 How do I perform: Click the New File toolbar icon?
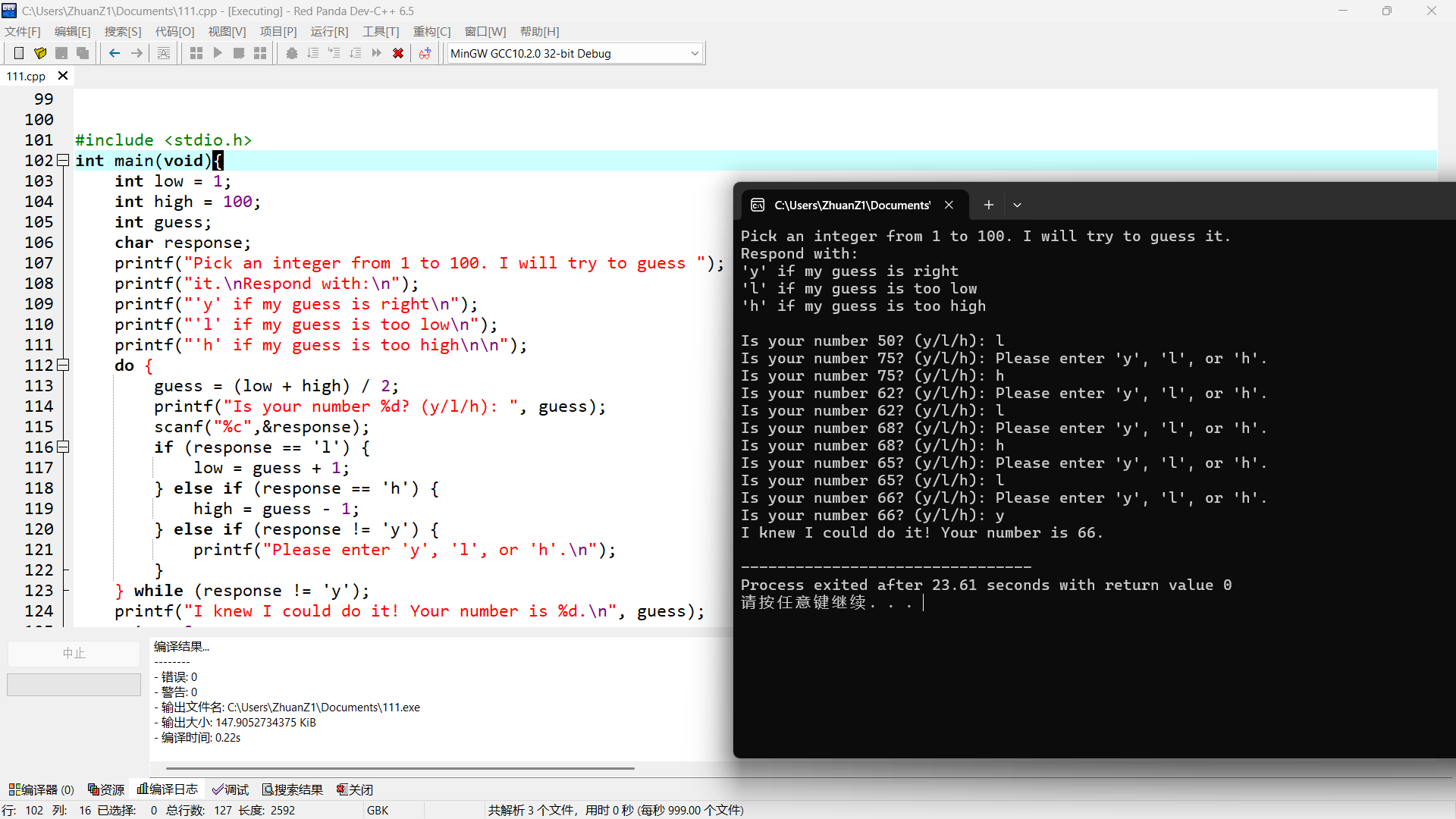tap(19, 53)
